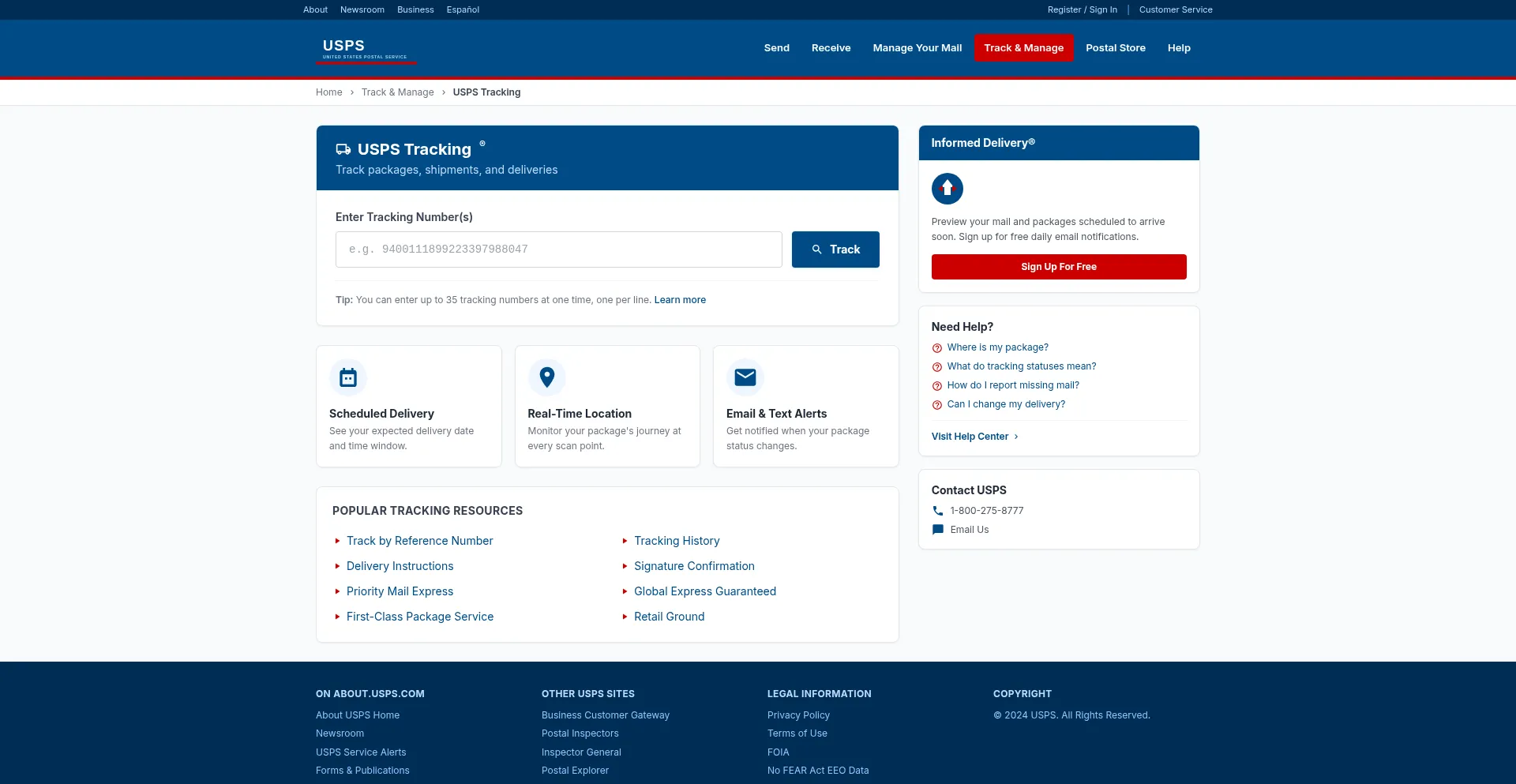This screenshot has height=784, width=1516.
Task: Open First-Class Package Service resource
Action: 420,617
